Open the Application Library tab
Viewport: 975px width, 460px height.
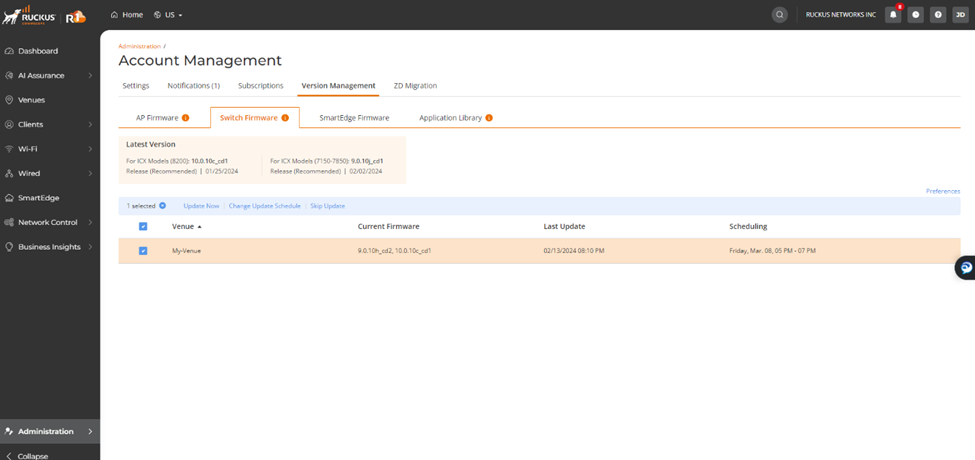coord(451,117)
